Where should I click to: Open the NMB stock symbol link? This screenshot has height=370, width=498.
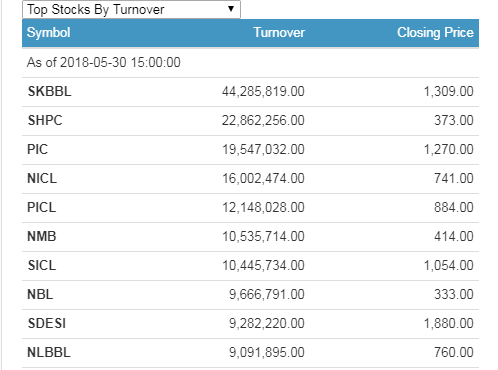(x=42, y=236)
